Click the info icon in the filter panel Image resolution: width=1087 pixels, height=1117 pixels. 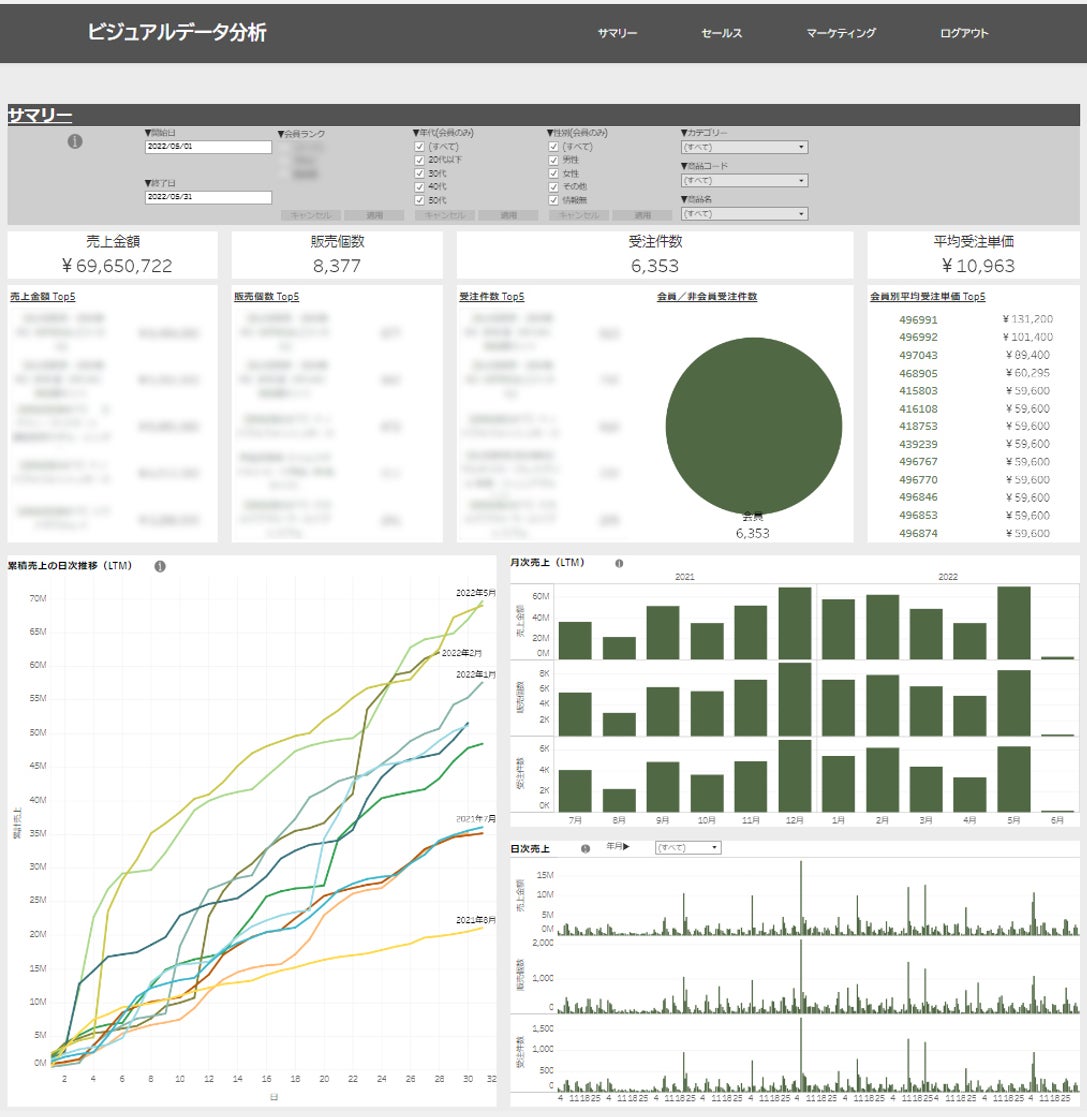pos(75,142)
